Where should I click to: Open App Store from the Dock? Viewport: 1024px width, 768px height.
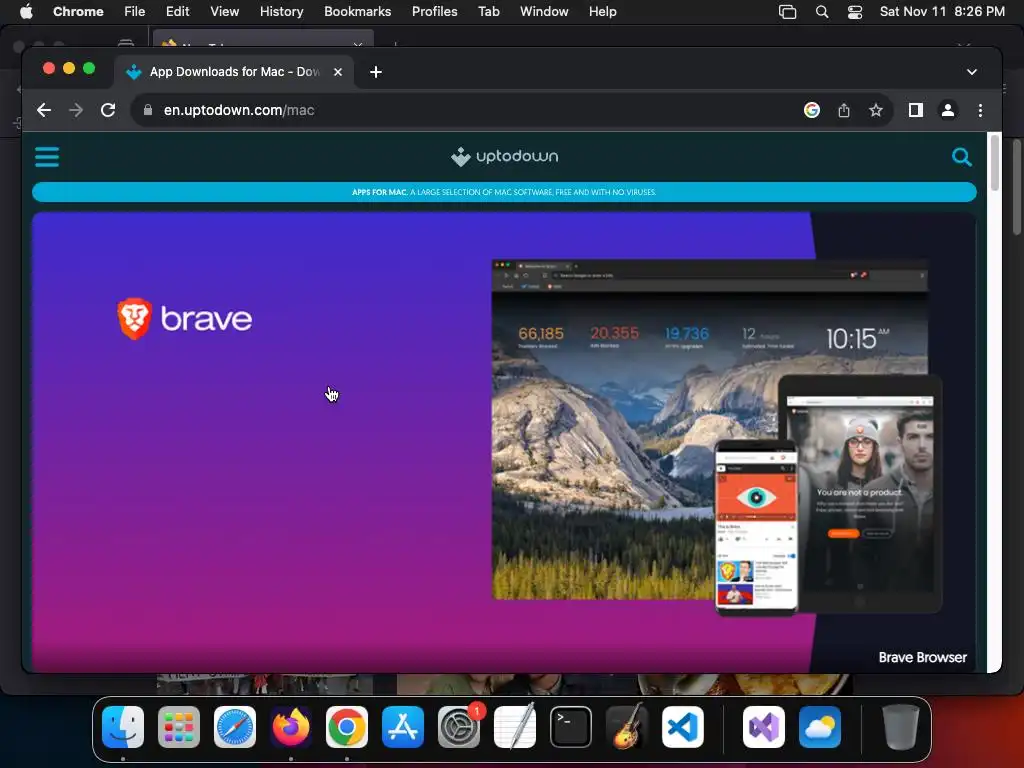403,727
